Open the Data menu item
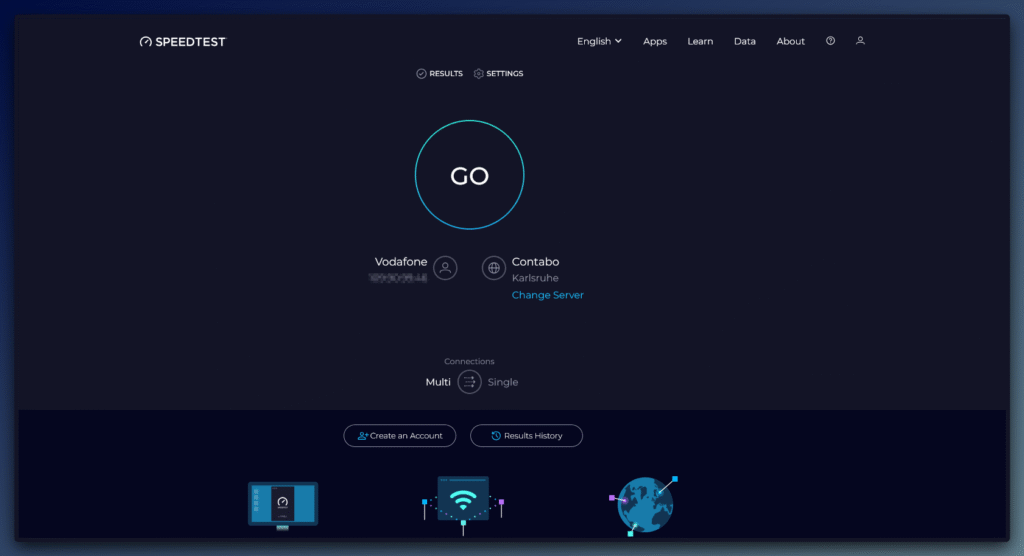 coord(744,41)
